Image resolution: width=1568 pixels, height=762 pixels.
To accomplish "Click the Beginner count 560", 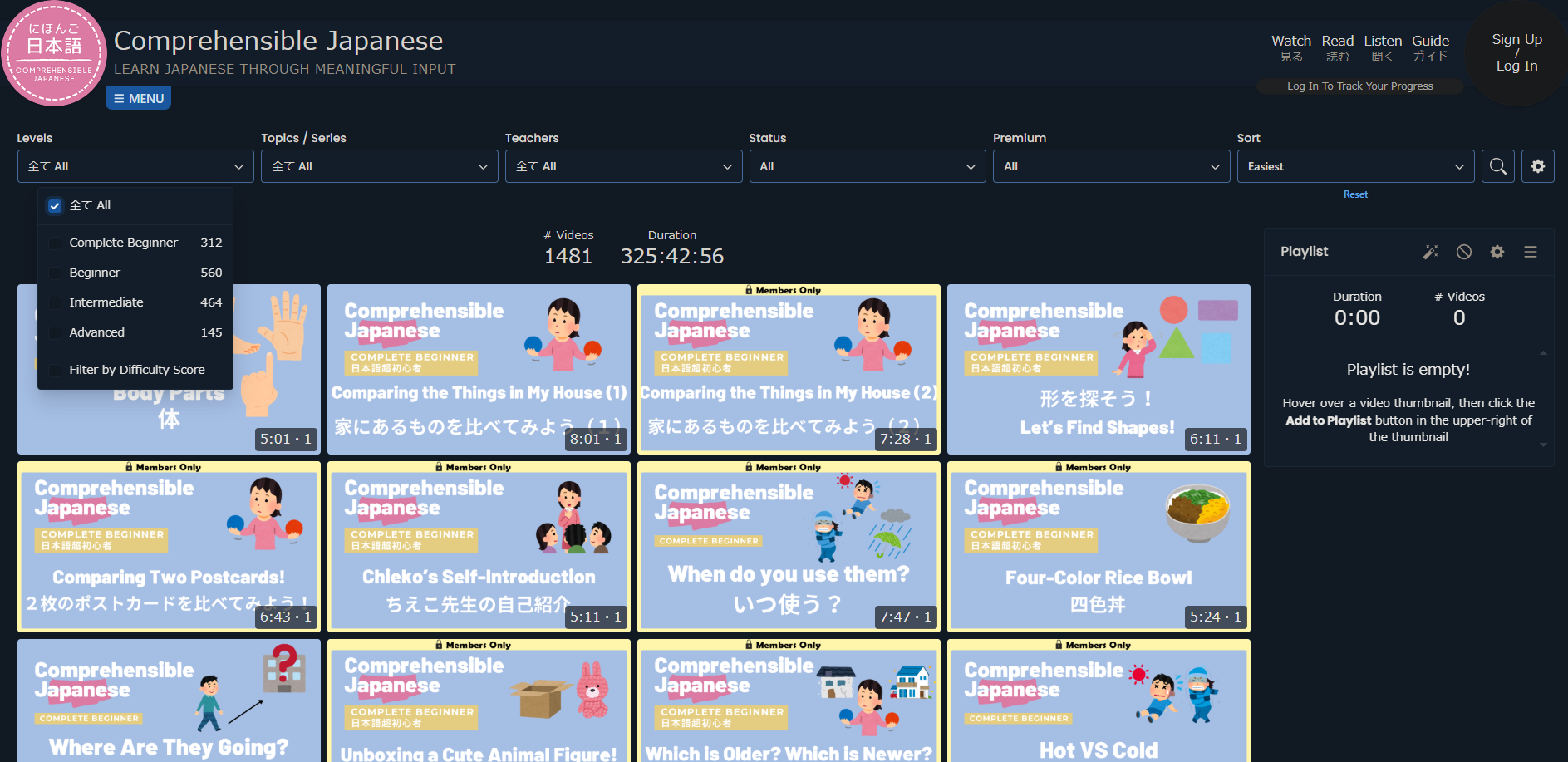I will pyautogui.click(x=211, y=273).
